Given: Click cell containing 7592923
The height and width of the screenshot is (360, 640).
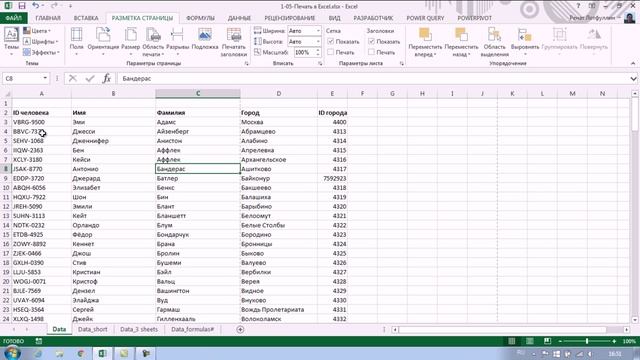Looking at the screenshot, I should tap(332, 178).
